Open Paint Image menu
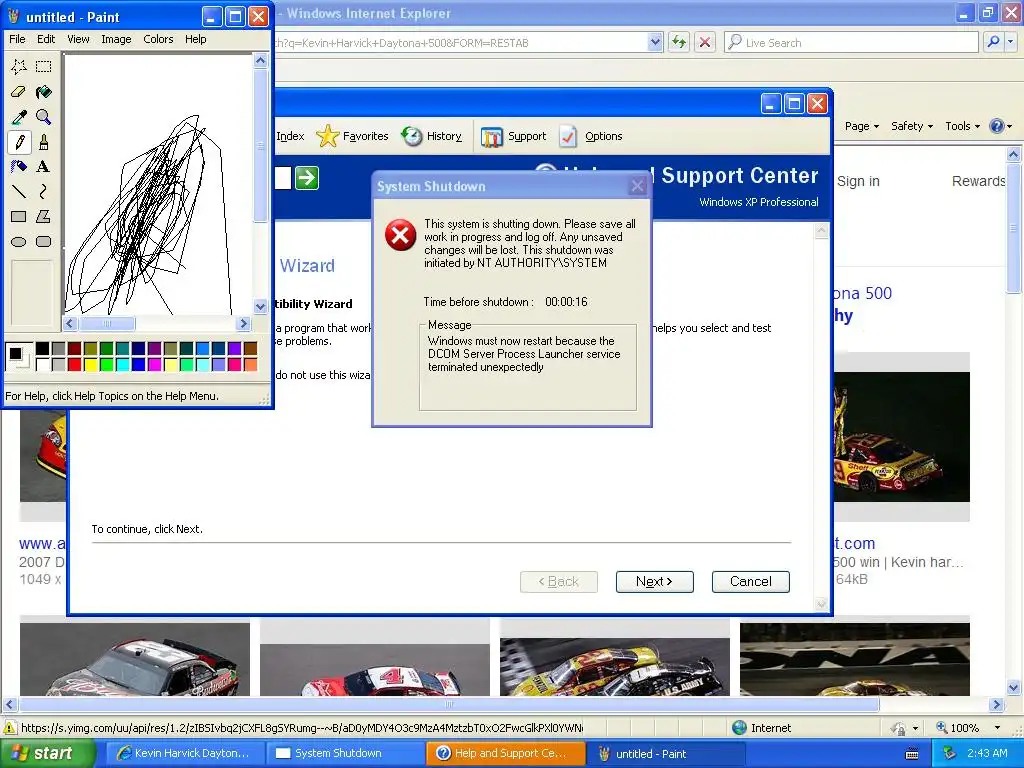1024x768 pixels. tap(116, 39)
